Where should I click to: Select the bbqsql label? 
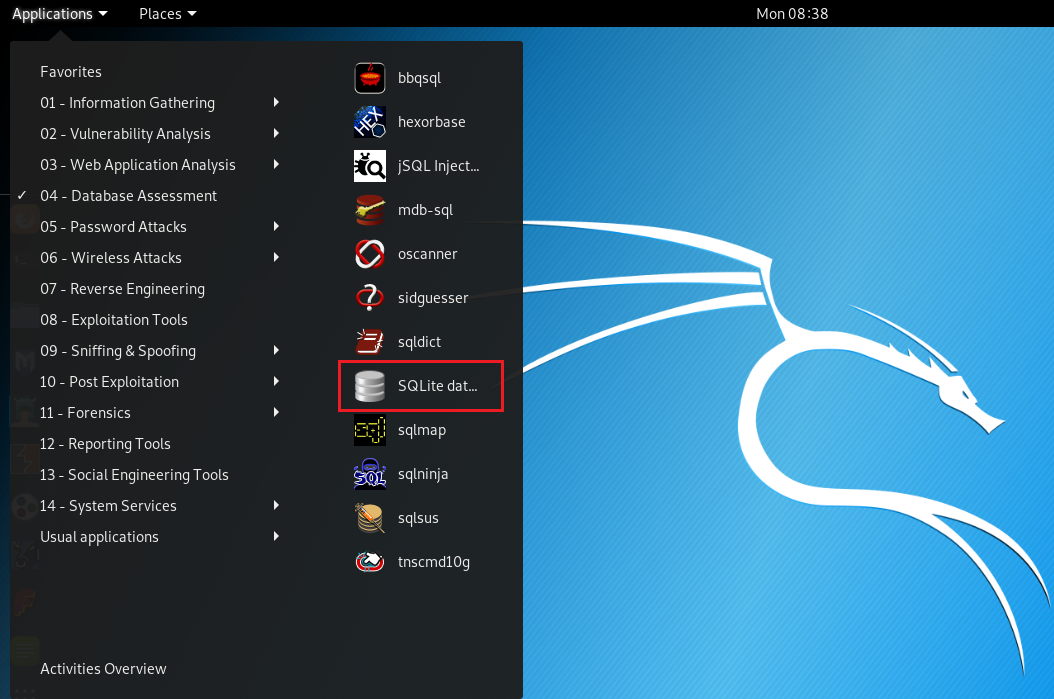click(x=419, y=78)
